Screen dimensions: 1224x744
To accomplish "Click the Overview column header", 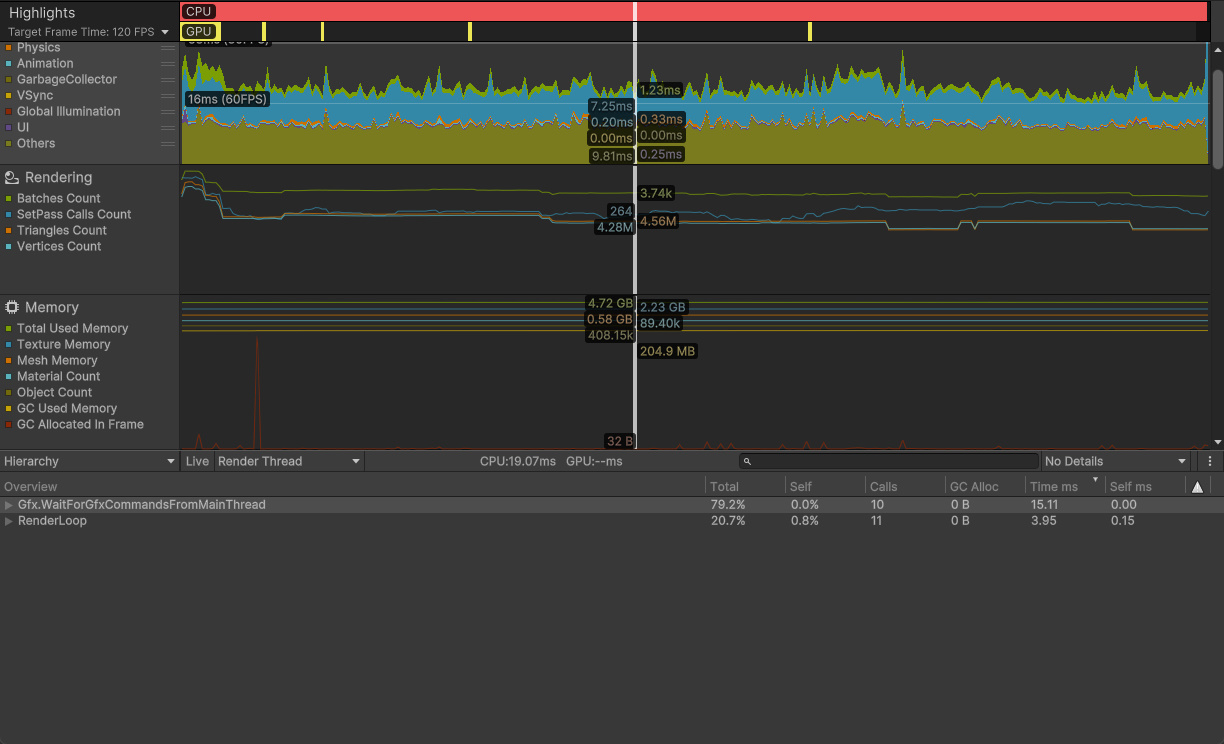I will pyautogui.click(x=352, y=487).
